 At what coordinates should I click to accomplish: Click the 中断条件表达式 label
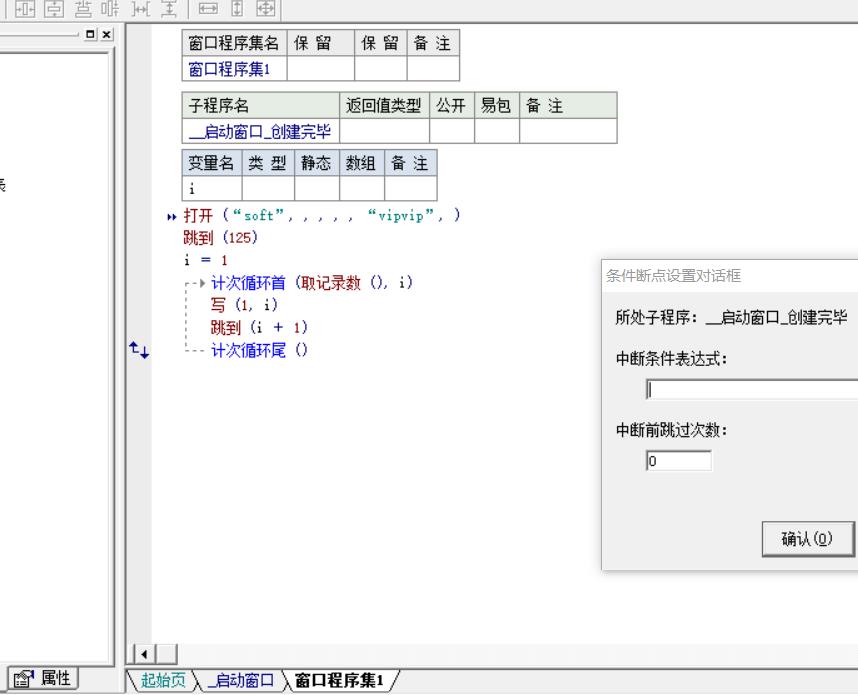coord(672,359)
